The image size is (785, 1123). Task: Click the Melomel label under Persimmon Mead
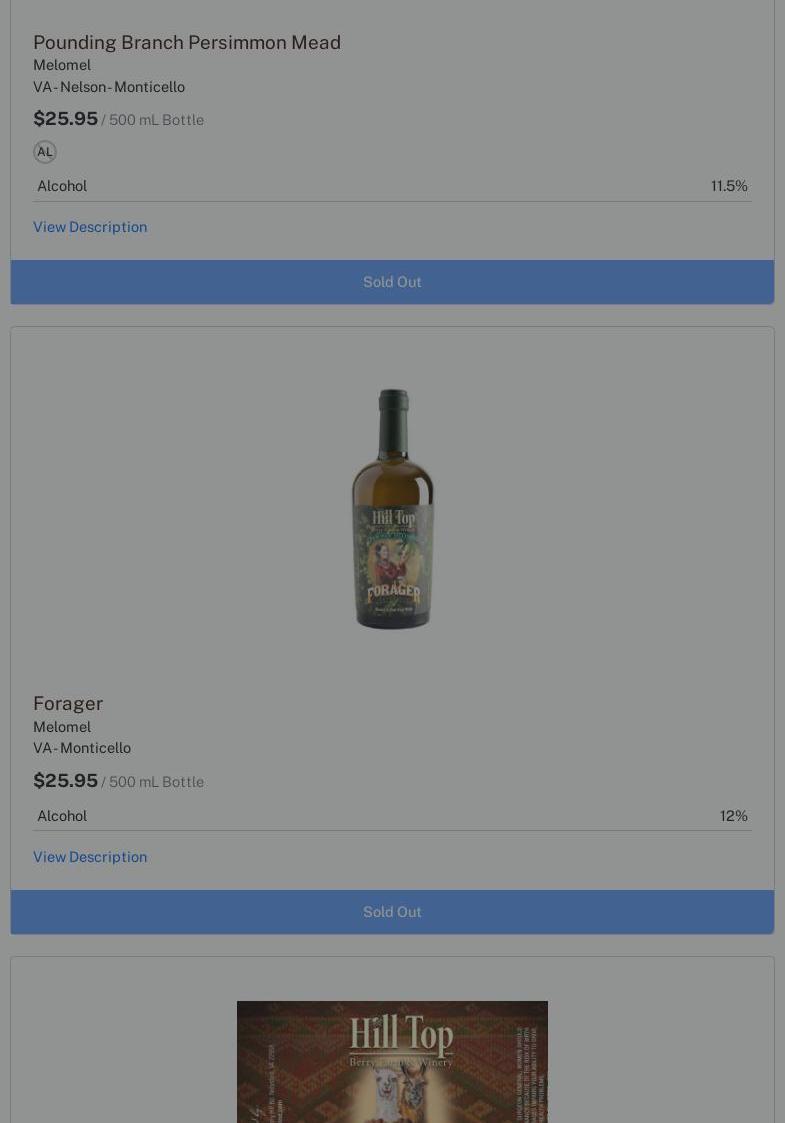(62, 65)
